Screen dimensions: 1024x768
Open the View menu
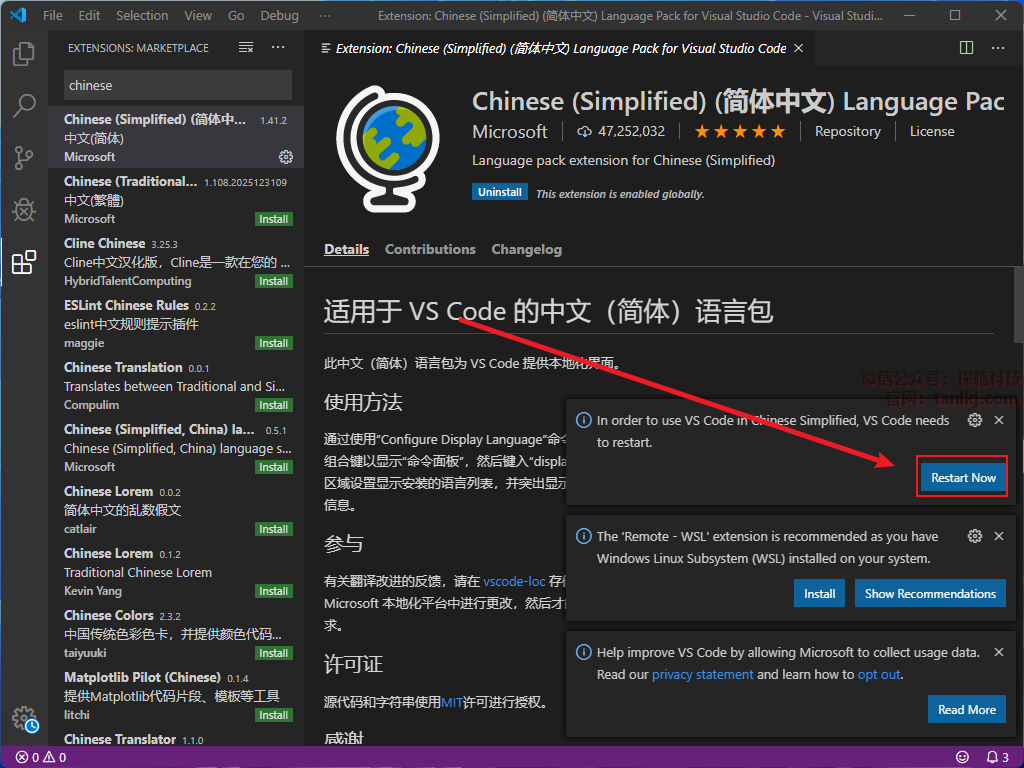point(198,15)
